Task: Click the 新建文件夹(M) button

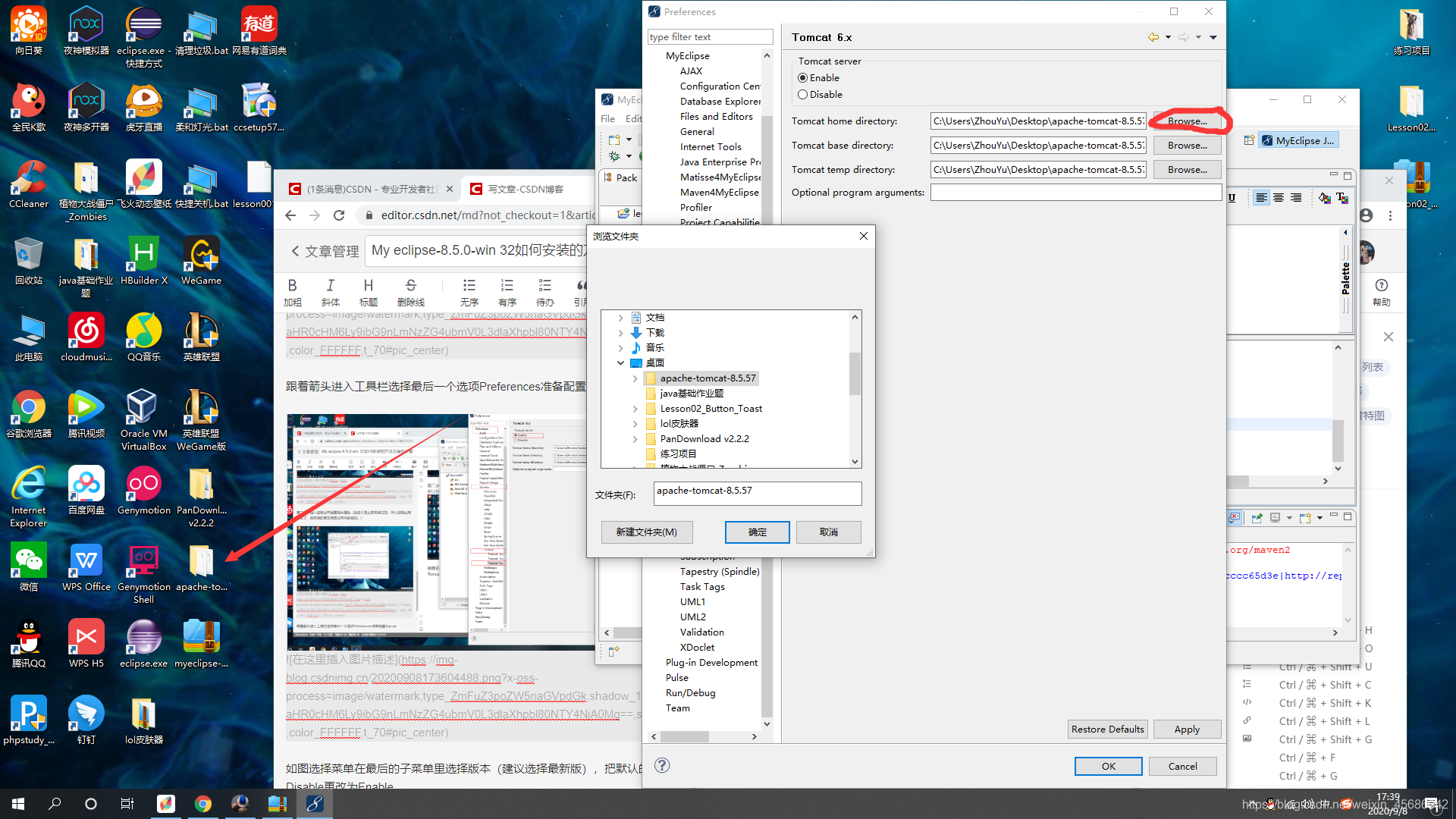Action: (x=646, y=532)
